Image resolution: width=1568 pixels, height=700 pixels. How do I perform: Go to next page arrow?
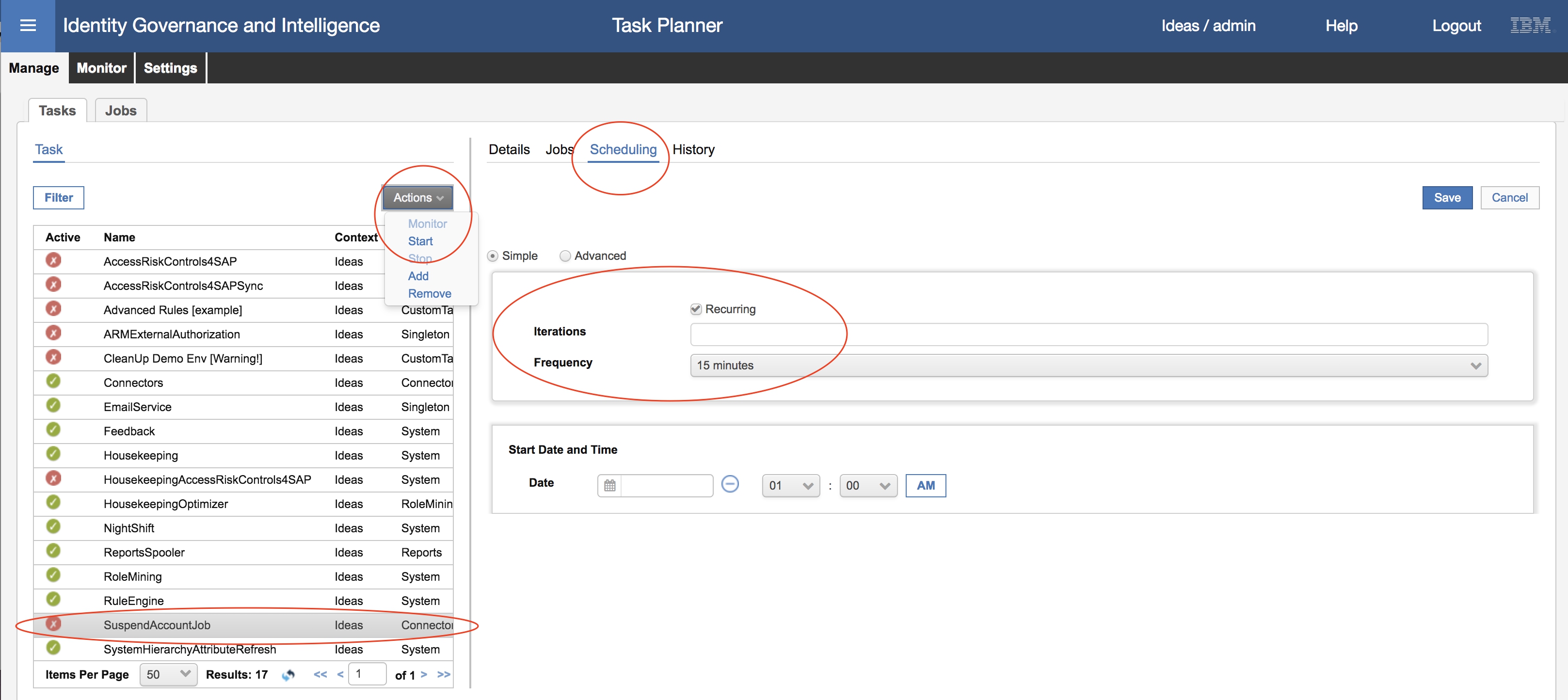coord(424,674)
